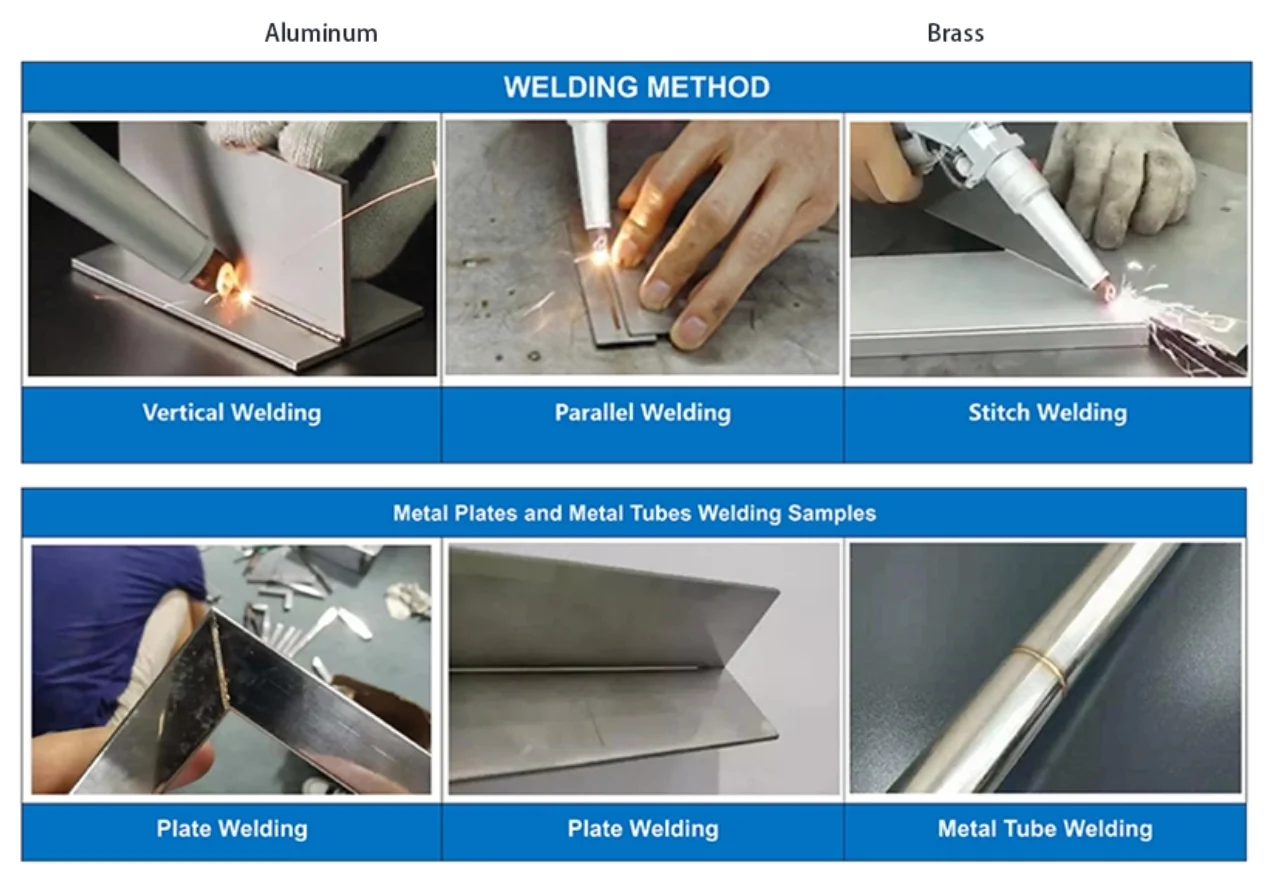Click the Brass label
The image size is (1272, 870).
(x=955, y=33)
